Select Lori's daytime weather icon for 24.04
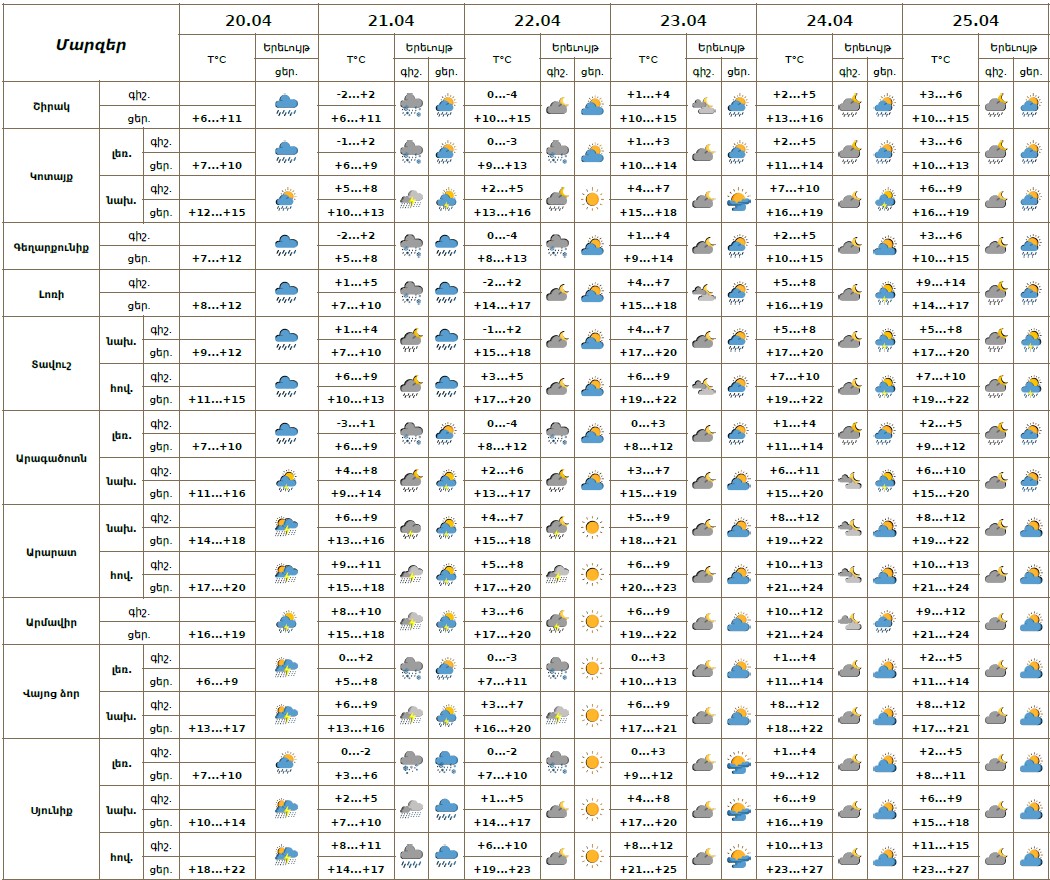The height and width of the screenshot is (880, 1050). (x=884, y=293)
